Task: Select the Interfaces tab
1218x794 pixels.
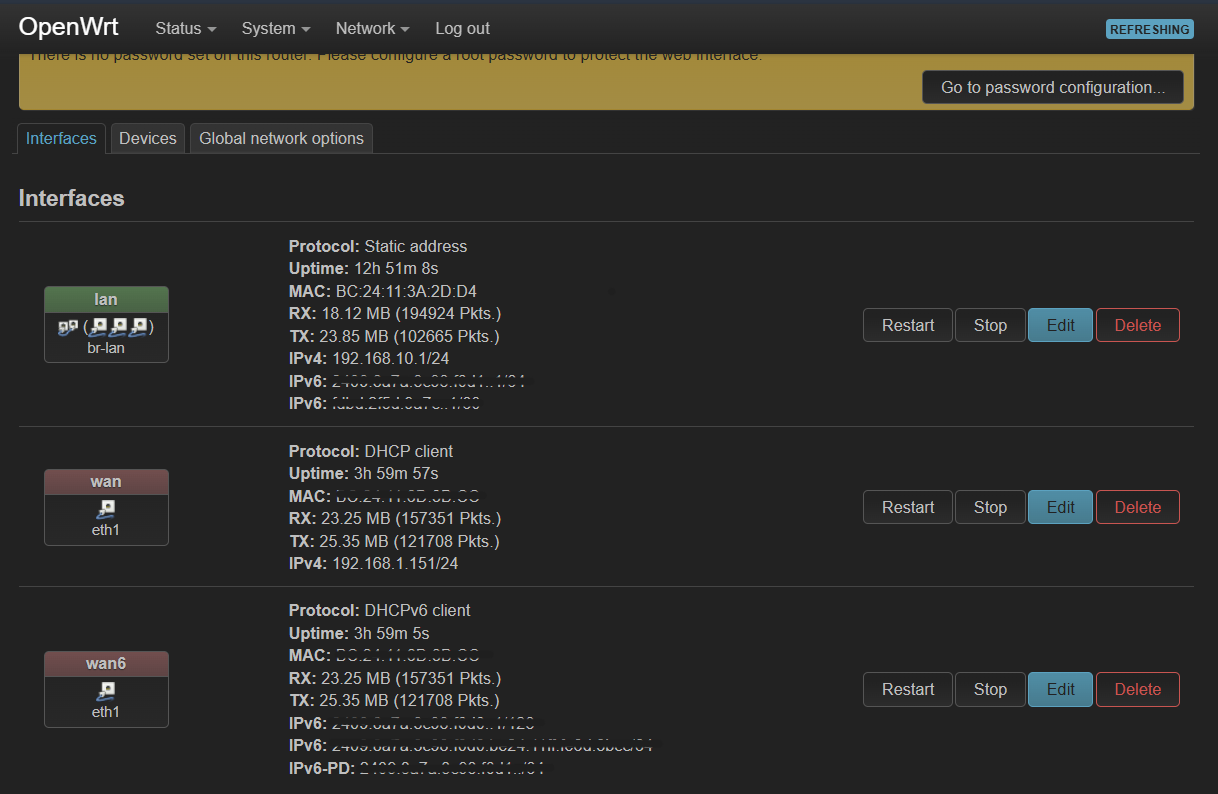Action: (x=61, y=139)
